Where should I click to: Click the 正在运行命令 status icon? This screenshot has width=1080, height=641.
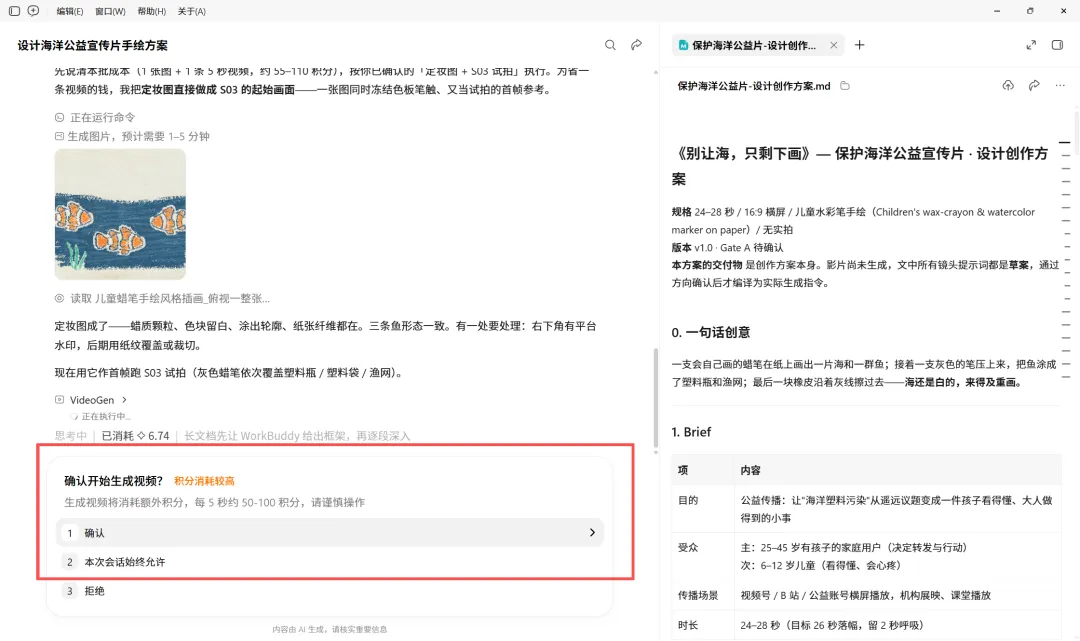tap(59, 118)
